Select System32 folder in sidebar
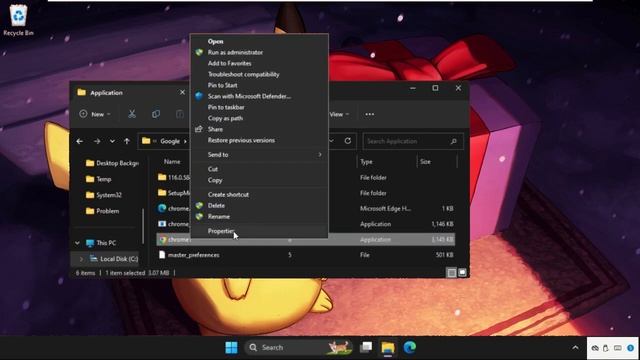 click(104, 195)
